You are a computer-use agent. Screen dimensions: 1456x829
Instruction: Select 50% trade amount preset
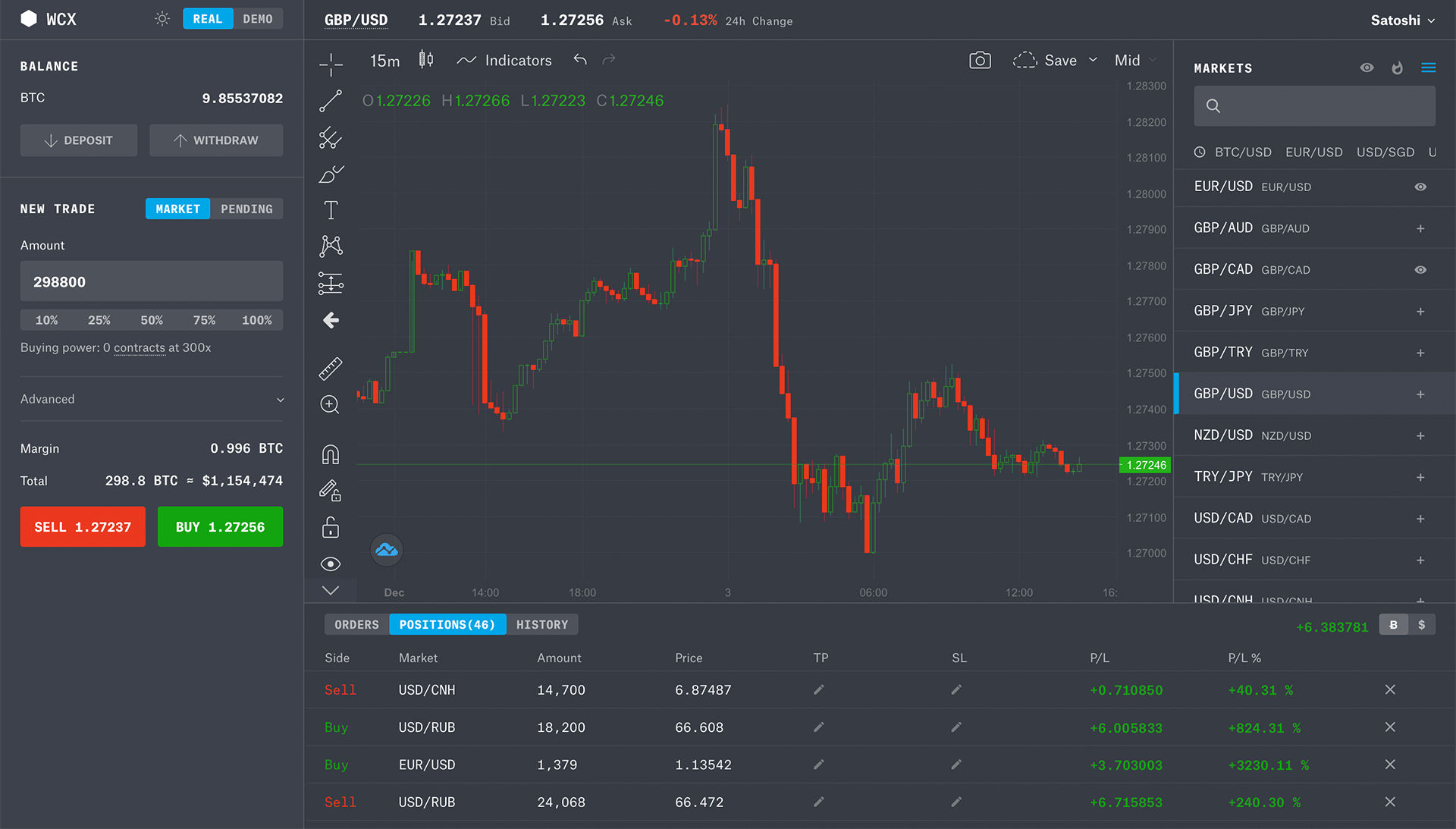(x=151, y=319)
